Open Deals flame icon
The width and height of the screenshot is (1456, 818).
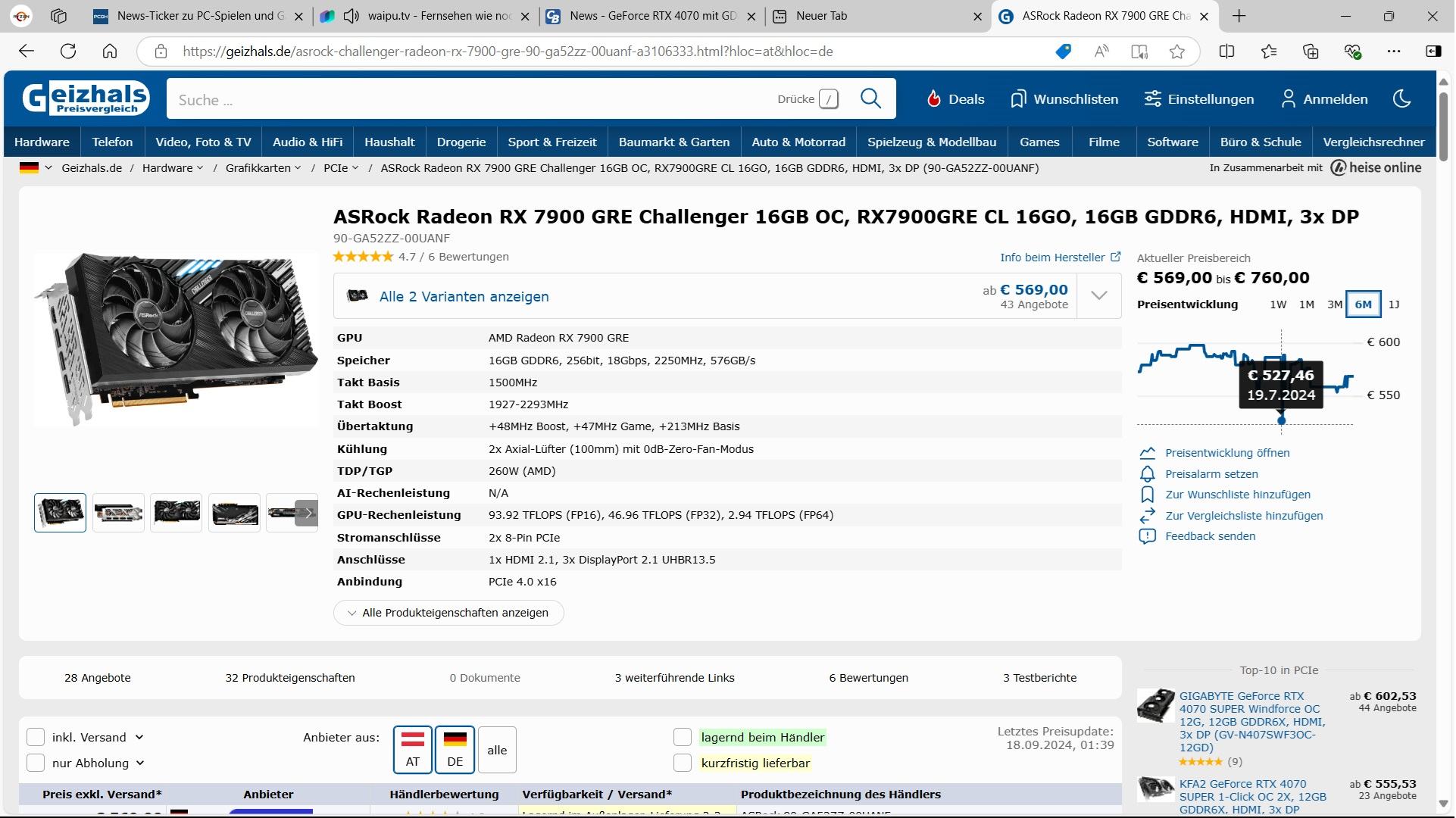point(934,99)
